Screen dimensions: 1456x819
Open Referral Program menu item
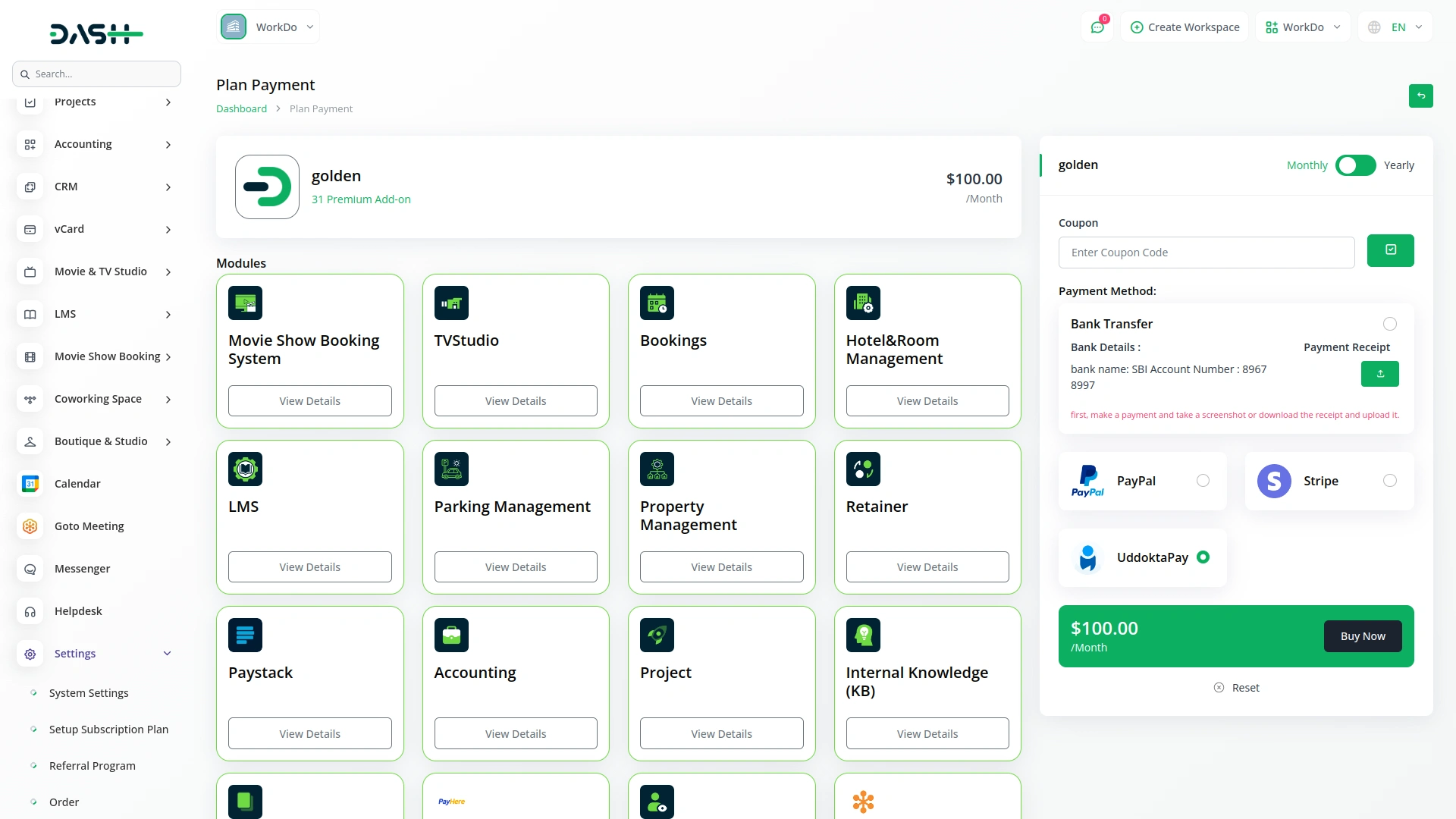pos(93,766)
